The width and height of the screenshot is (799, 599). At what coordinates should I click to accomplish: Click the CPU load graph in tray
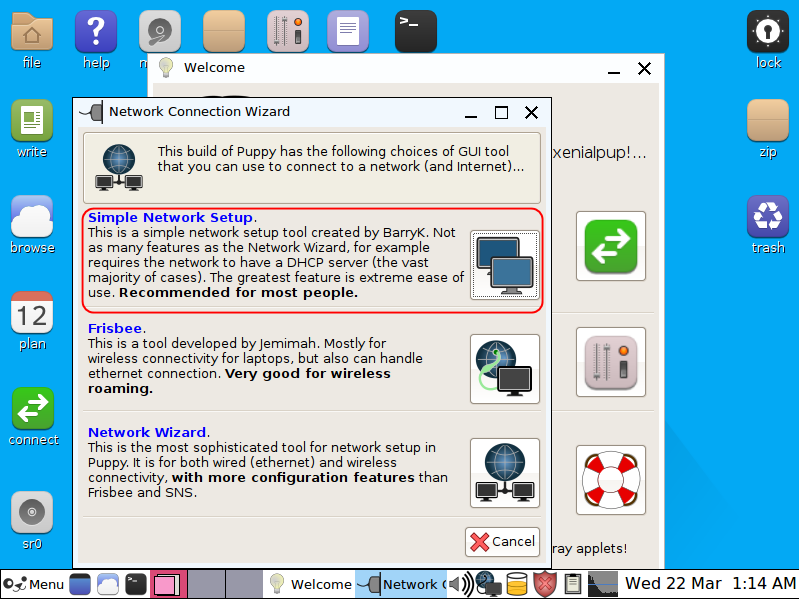[x=602, y=584]
